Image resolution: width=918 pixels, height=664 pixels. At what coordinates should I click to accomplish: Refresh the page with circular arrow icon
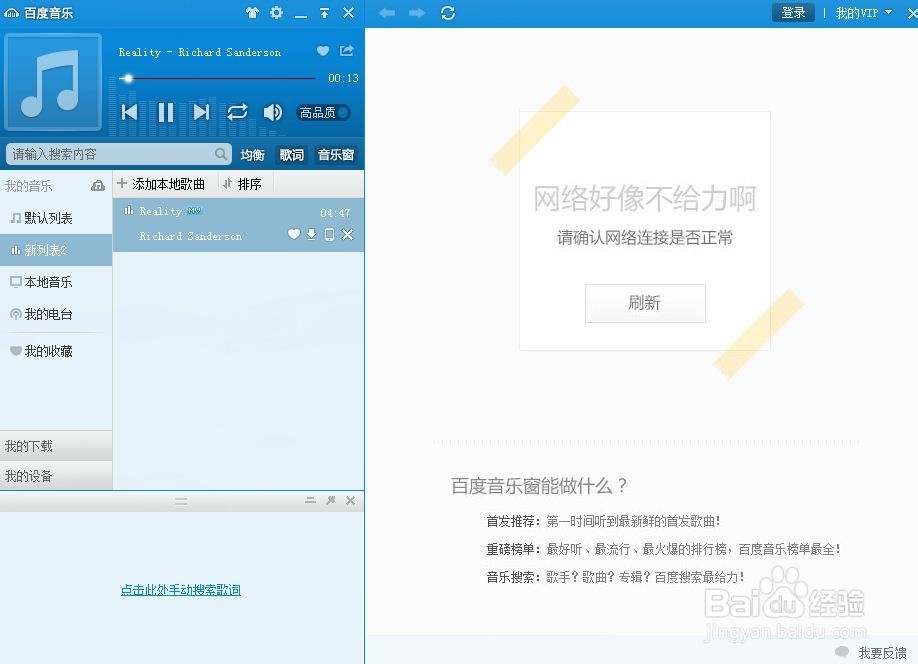click(x=447, y=13)
